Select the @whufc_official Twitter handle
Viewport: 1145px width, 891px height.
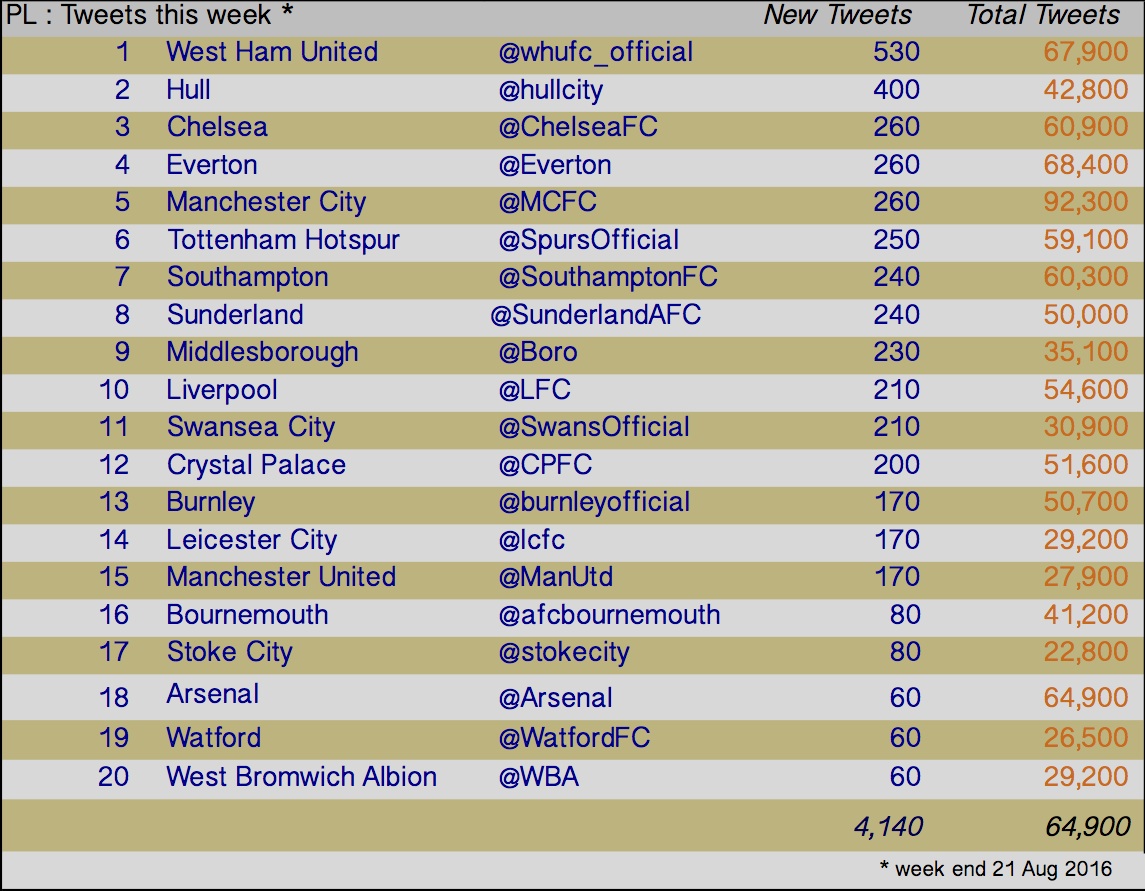595,53
